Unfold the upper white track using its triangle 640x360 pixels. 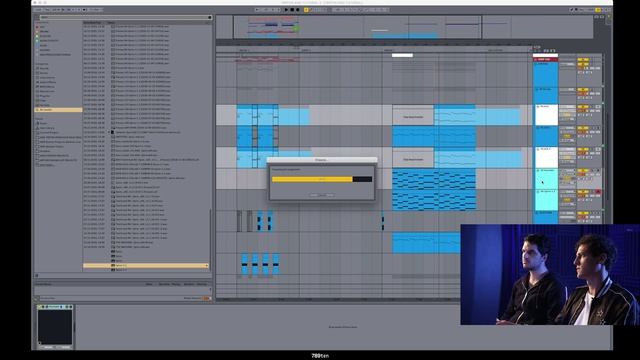pos(537,107)
